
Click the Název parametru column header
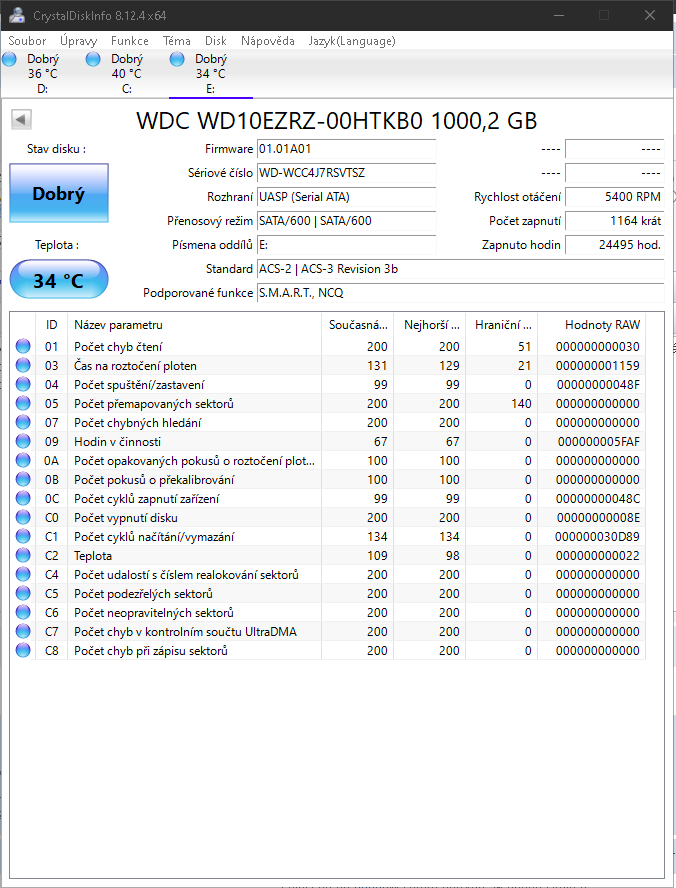click(x=194, y=325)
